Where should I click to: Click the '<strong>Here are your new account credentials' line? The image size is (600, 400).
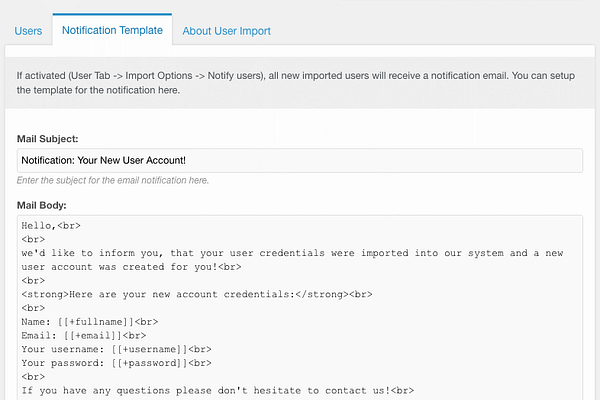click(197, 294)
